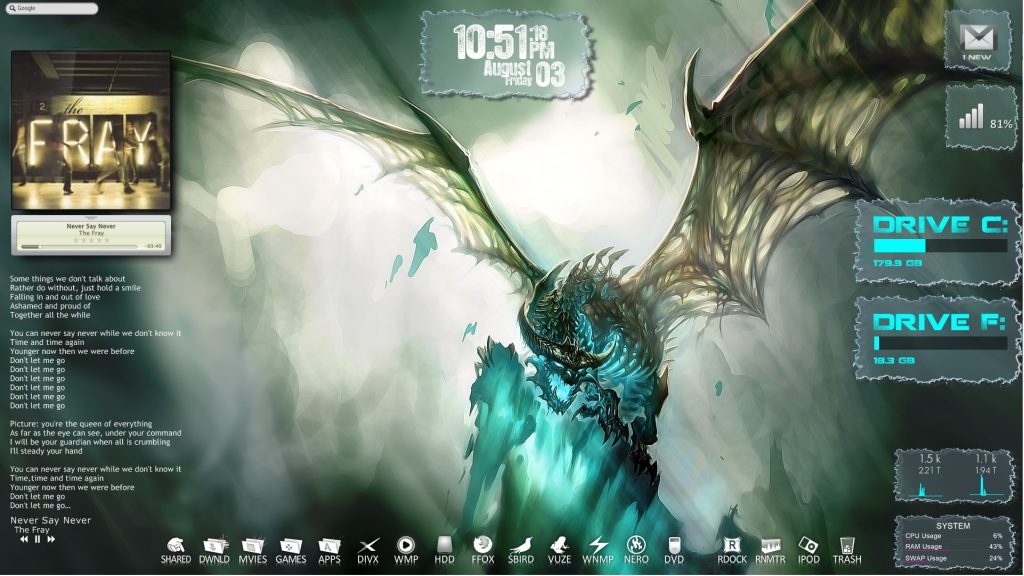The image size is (1024, 576).
Task: Open the DVD drive icon
Action: coord(674,551)
